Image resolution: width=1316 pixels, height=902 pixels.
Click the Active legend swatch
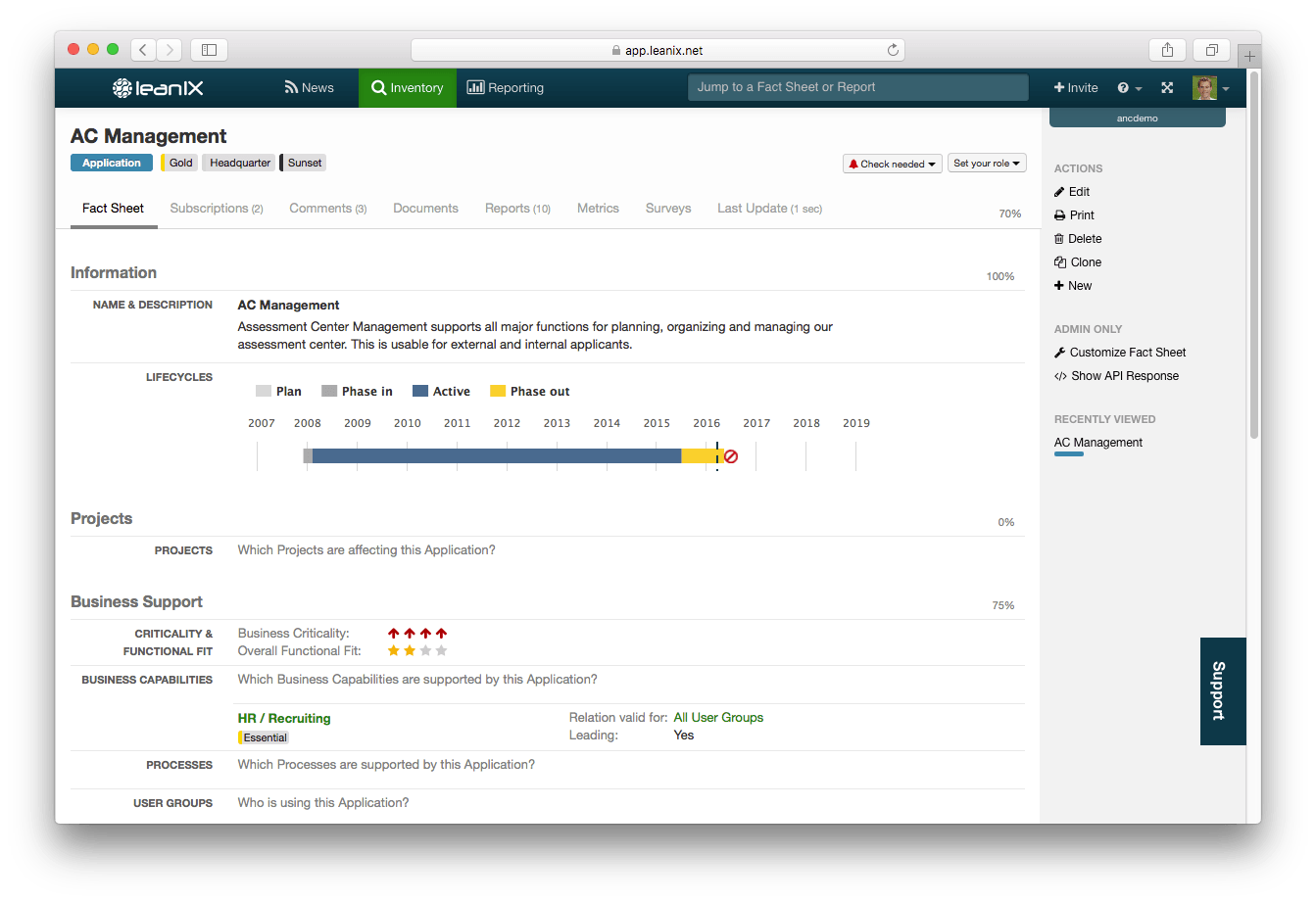[x=420, y=391]
